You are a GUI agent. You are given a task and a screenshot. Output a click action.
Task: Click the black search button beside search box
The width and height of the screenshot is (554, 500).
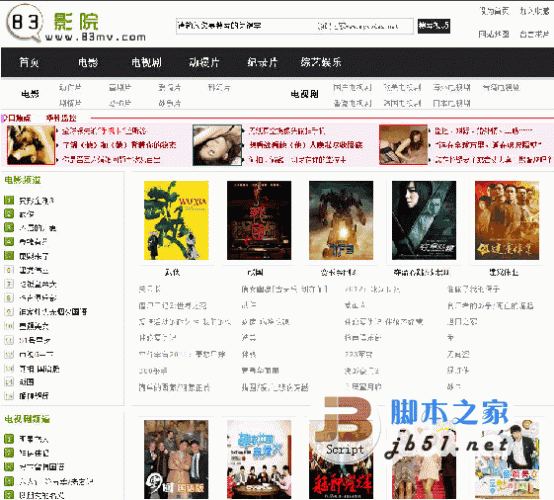434,26
